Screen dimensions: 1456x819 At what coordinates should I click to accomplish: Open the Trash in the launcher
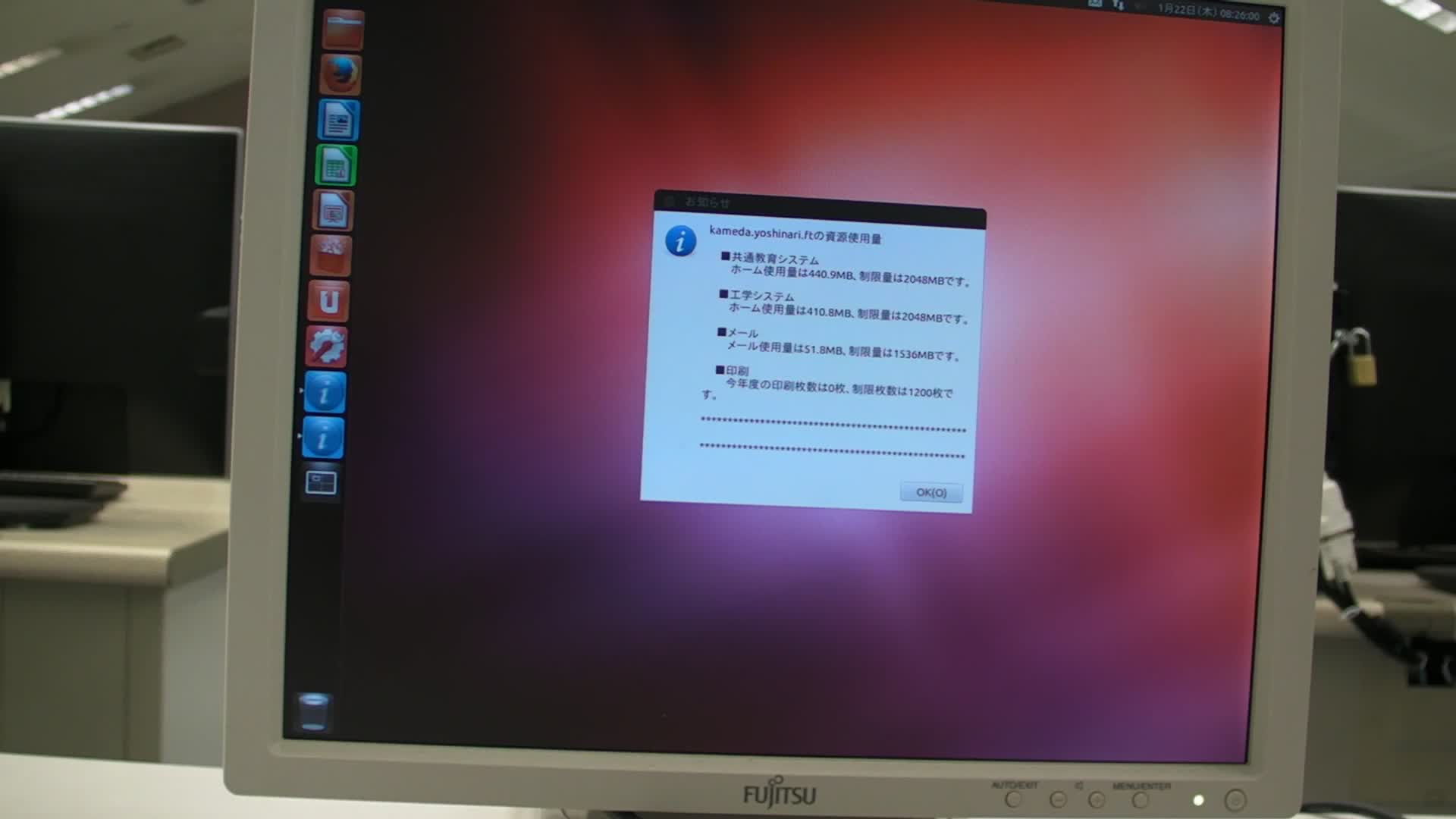[313, 711]
